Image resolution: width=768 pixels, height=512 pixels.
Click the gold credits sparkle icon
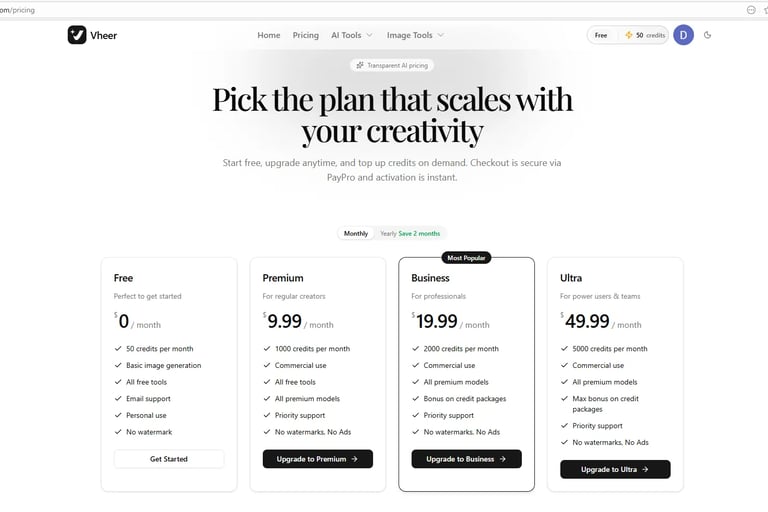click(629, 35)
